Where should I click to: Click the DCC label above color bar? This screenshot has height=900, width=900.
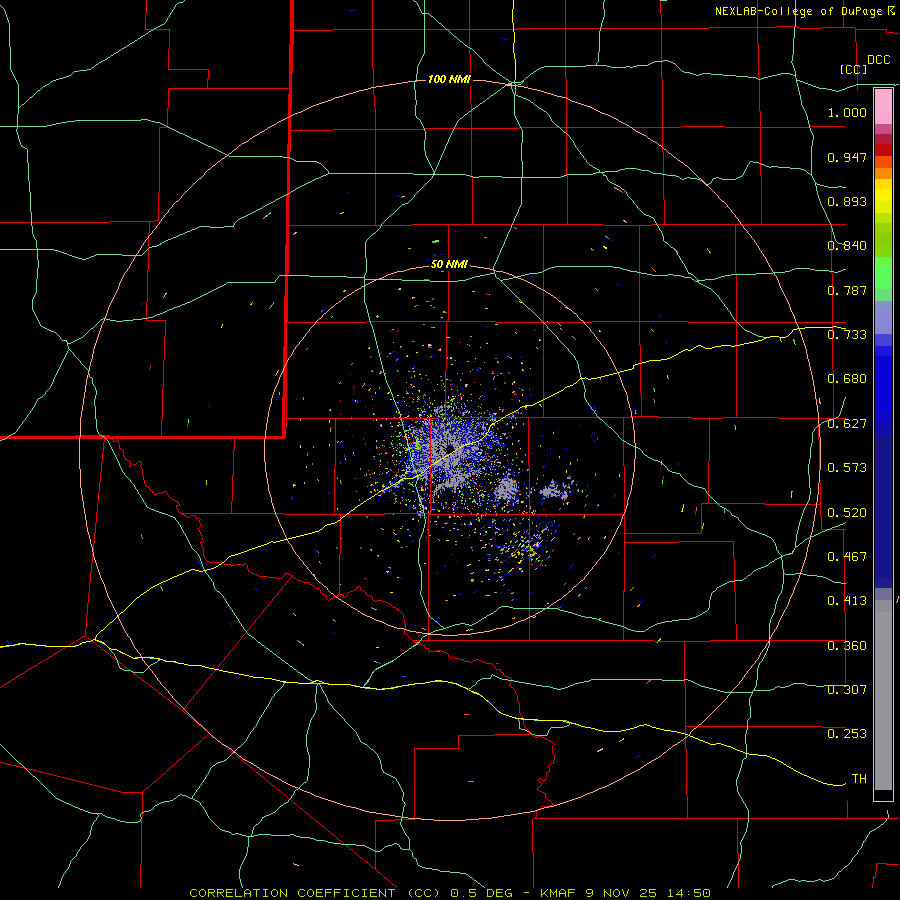(879, 59)
